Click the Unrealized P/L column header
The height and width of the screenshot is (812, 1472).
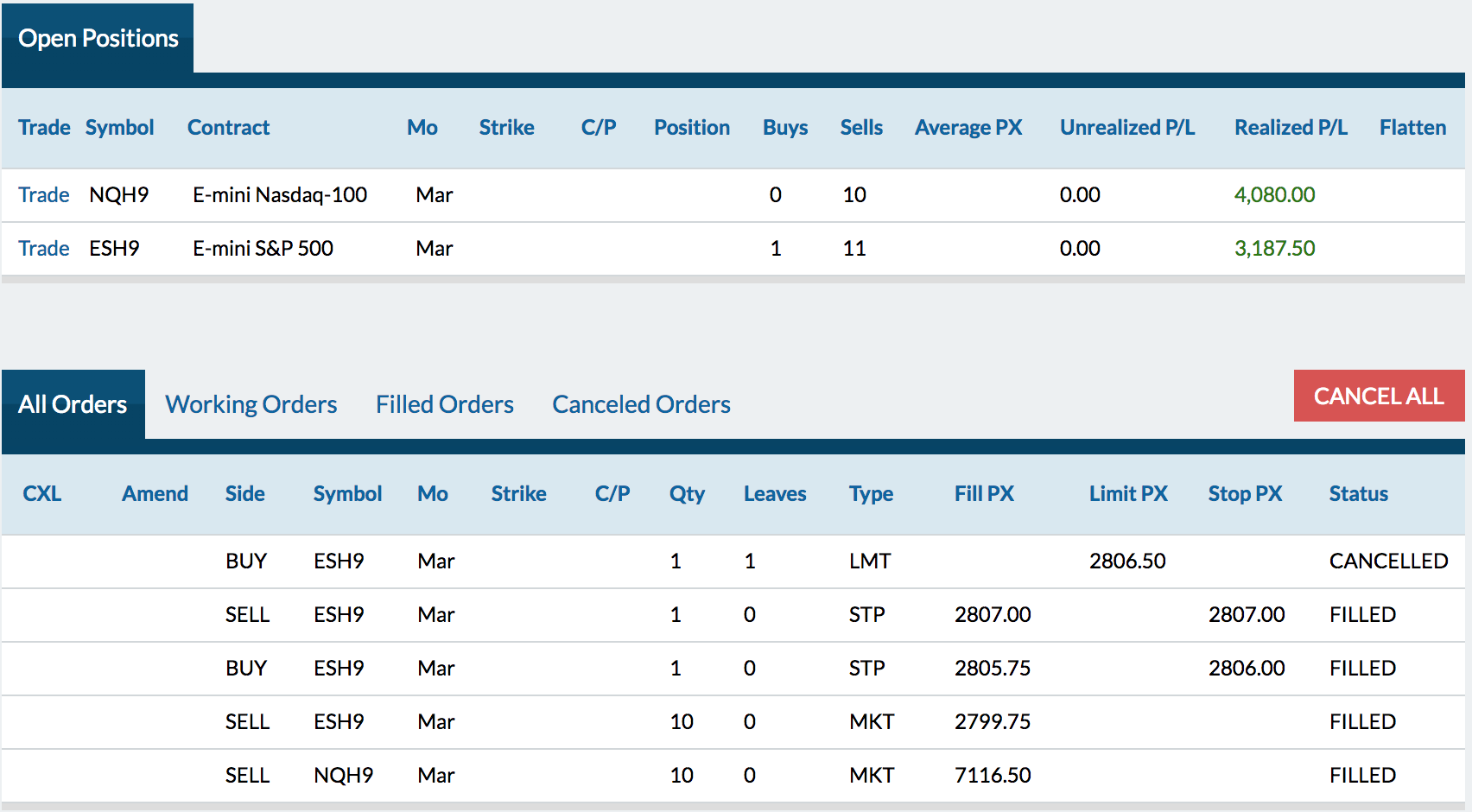coord(1127,127)
